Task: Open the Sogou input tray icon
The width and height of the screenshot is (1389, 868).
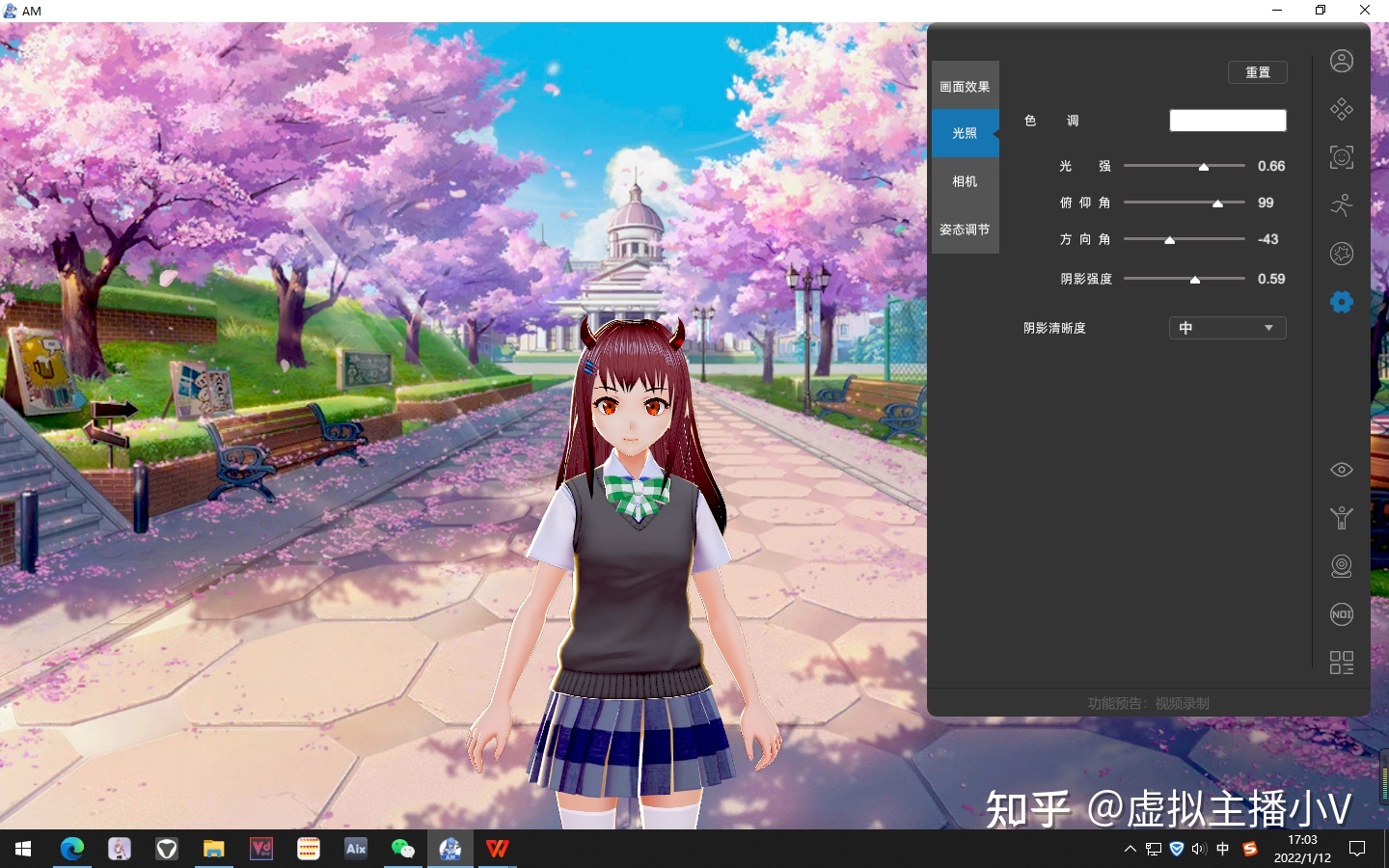Action: pos(1250,849)
